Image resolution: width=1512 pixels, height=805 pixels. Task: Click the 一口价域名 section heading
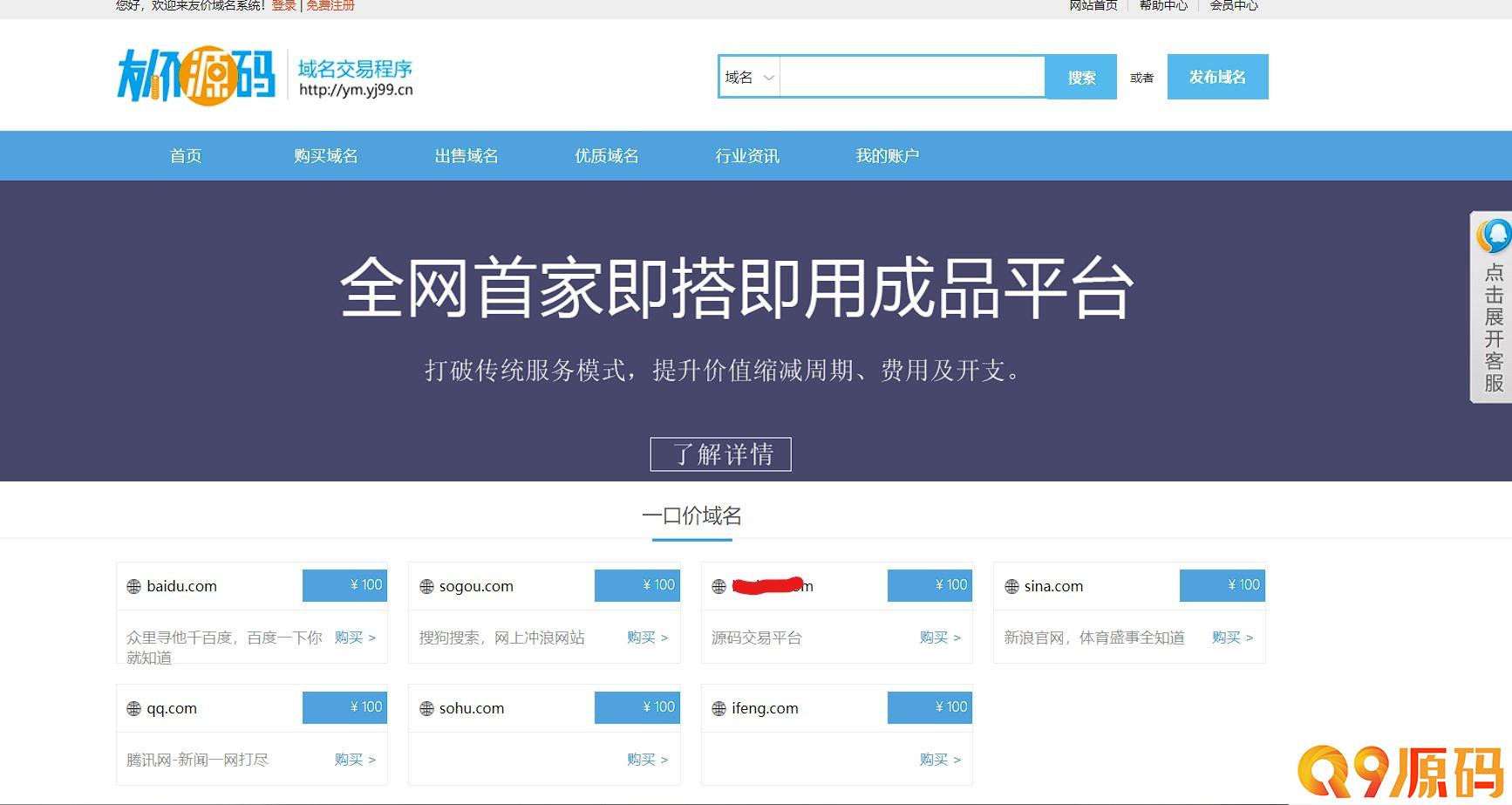click(x=692, y=516)
